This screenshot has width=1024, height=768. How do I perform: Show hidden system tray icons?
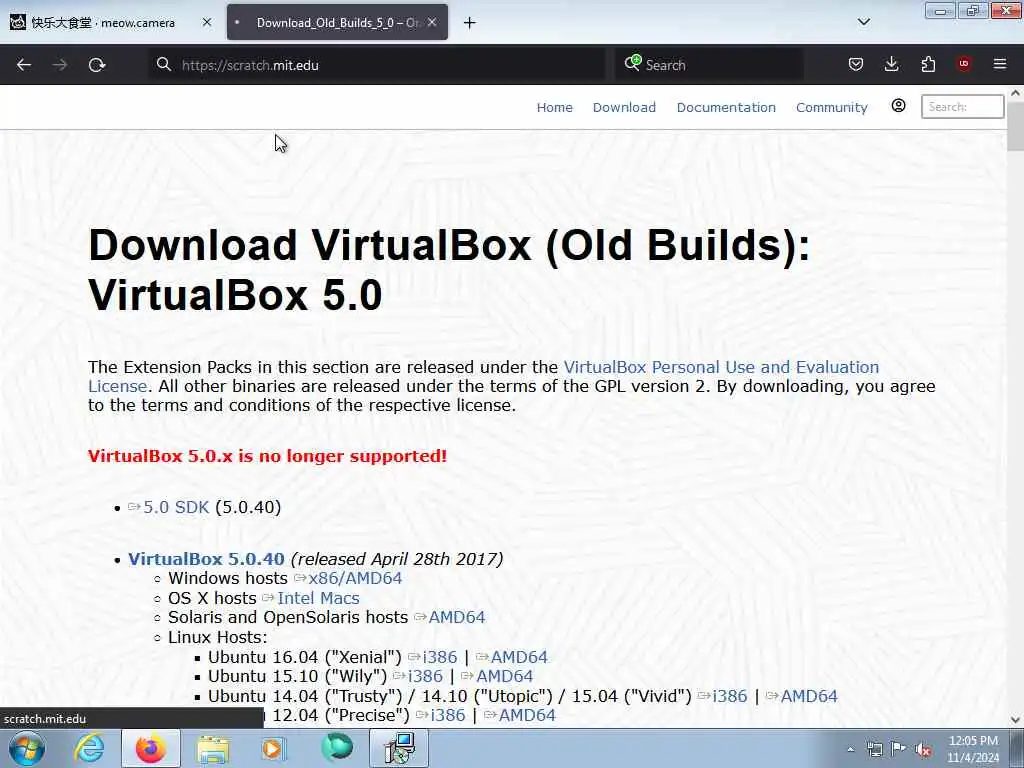tap(850, 749)
